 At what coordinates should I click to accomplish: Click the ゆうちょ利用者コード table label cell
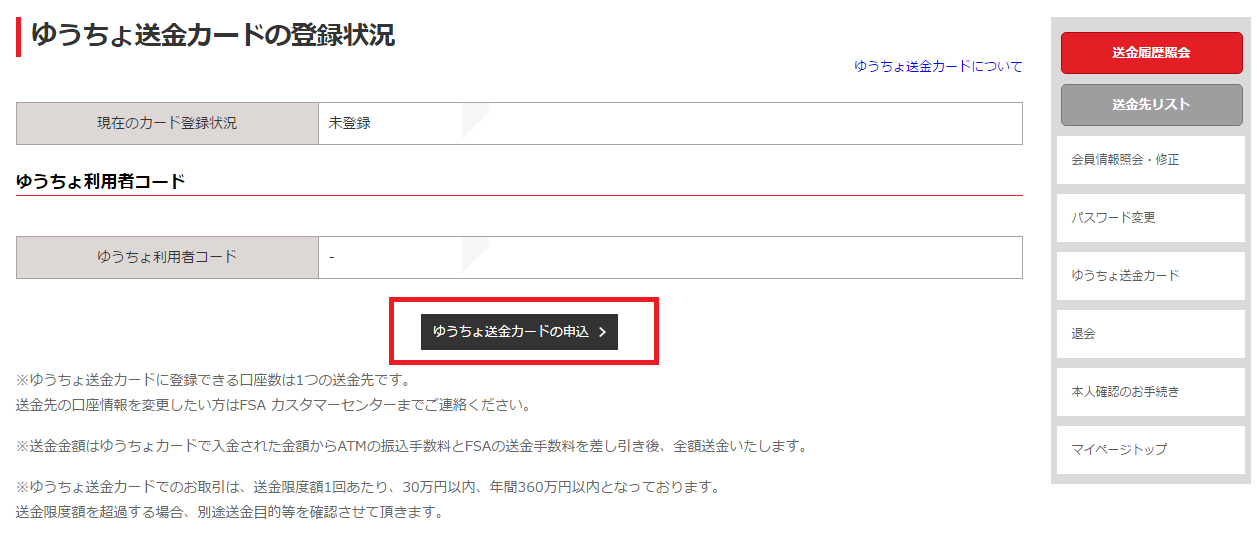click(x=168, y=257)
